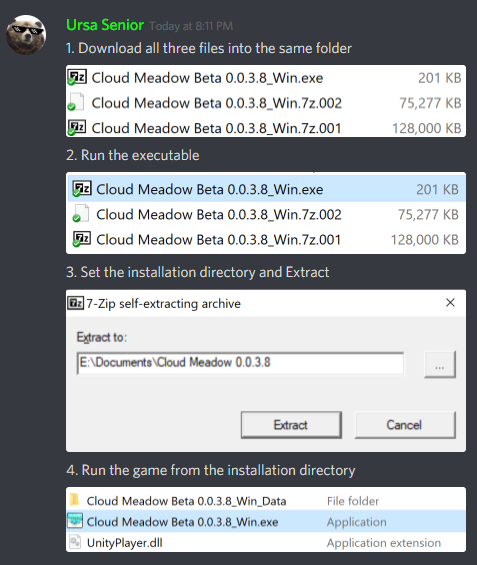Screen dimensions: 477x565
Task: Click the 7z icon of Win.exe in the first file list
Action: [x=77, y=77]
